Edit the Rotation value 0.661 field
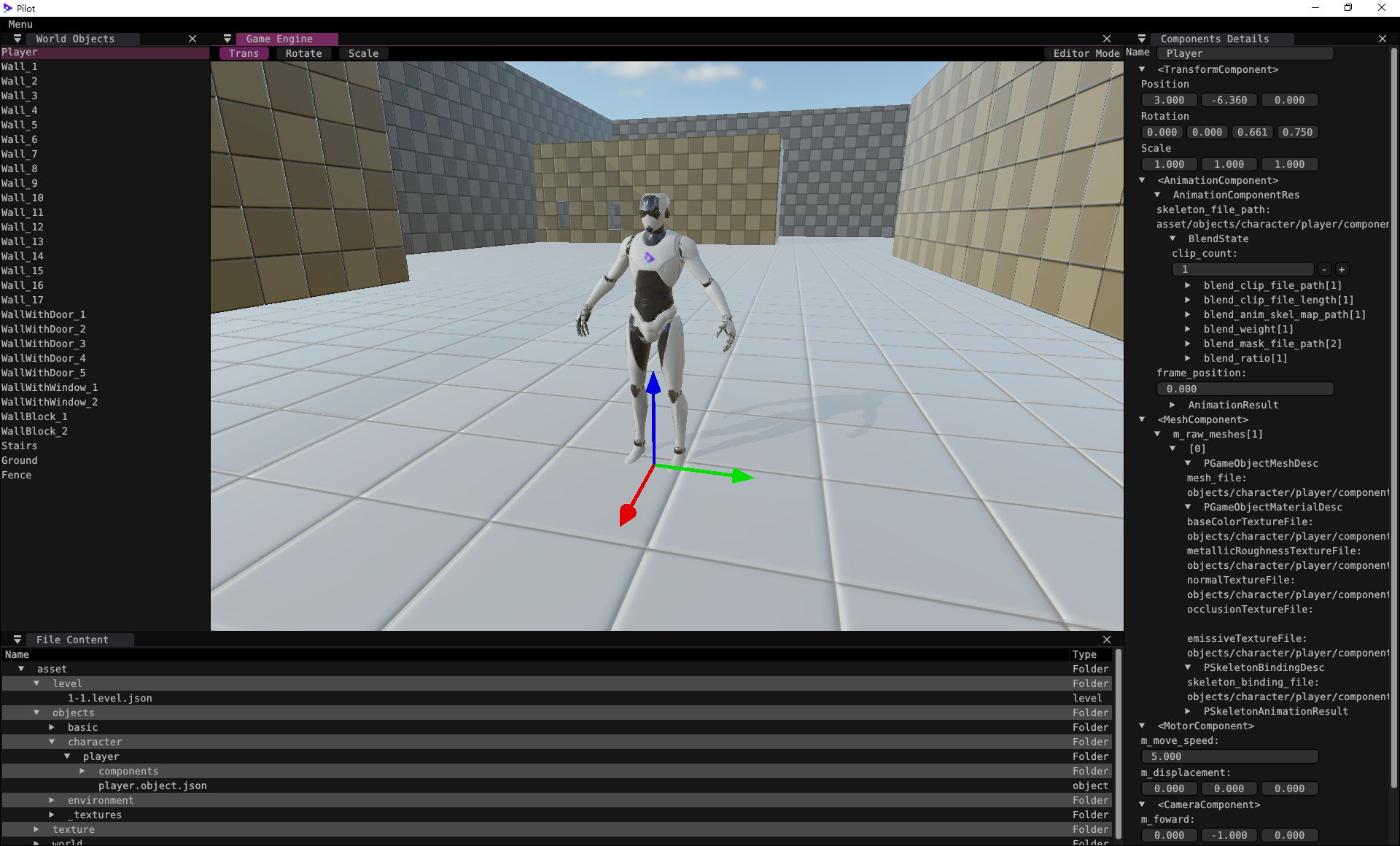Screen dimensions: 1400x846 [1253, 132]
